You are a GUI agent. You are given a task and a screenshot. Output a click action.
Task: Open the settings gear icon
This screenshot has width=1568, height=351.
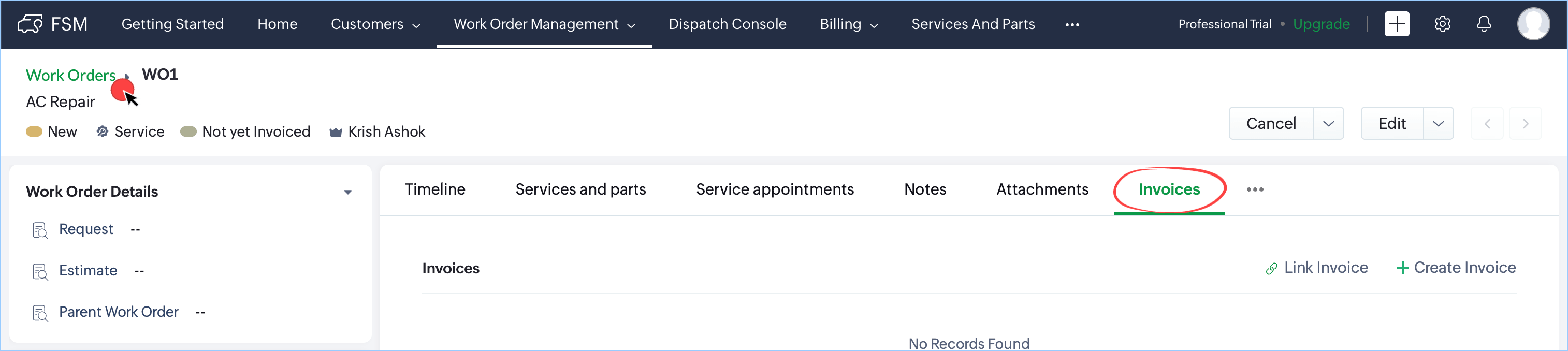1442,24
